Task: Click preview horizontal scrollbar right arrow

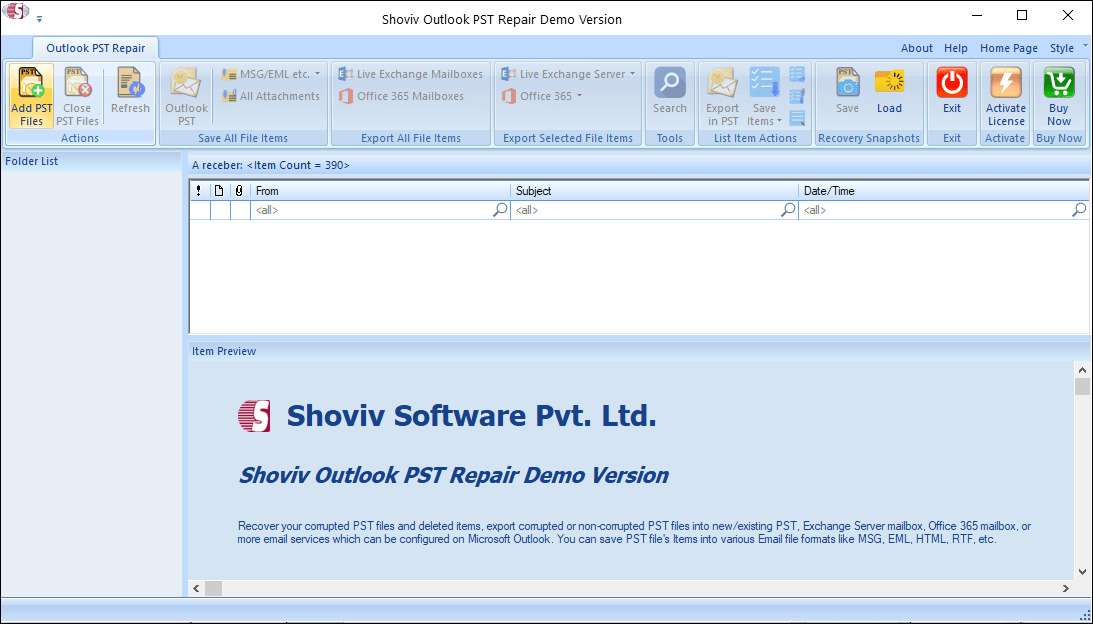Action: tap(1066, 588)
